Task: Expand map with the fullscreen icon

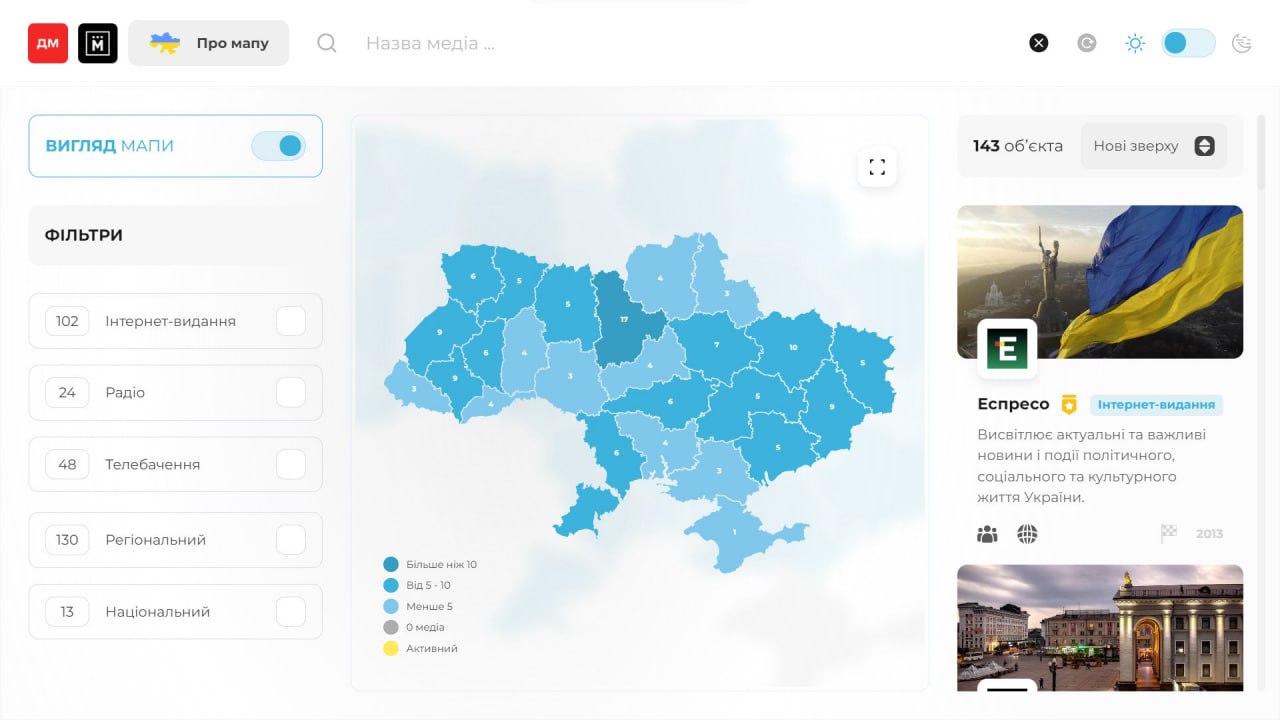Action: pos(877,167)
